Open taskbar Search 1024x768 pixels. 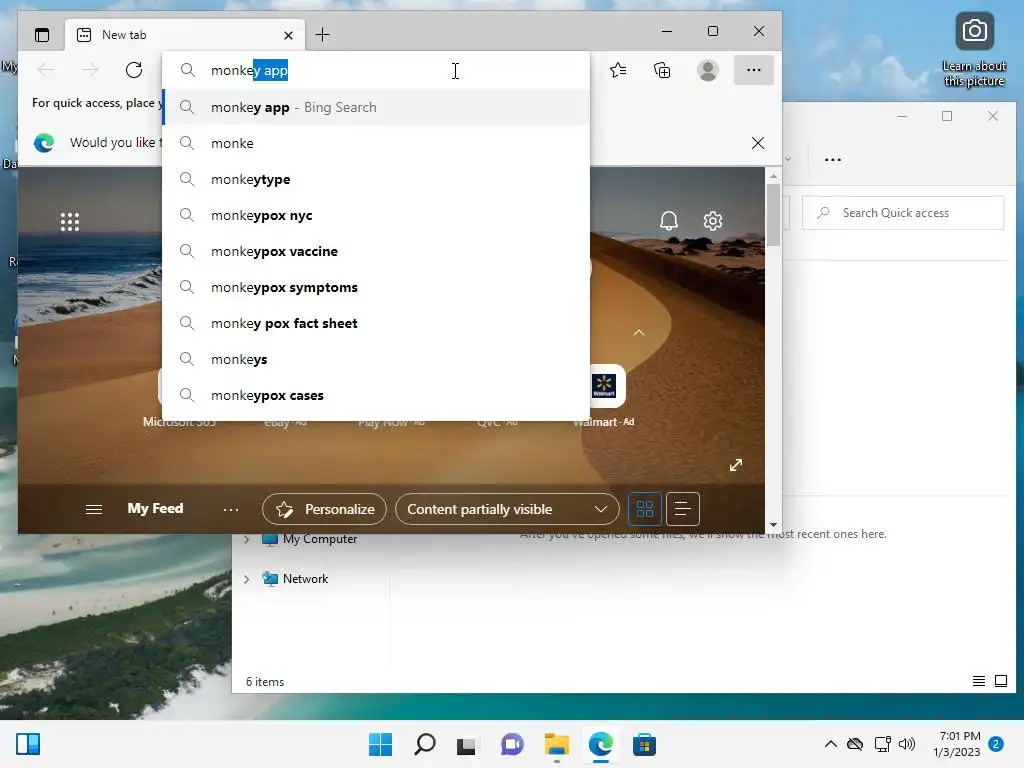coord(424,744)
